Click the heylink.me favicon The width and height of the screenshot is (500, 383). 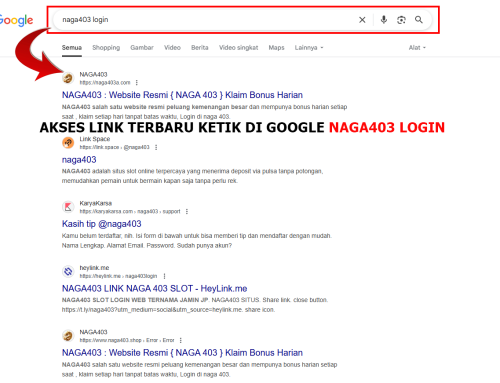(x=68, y=271)
